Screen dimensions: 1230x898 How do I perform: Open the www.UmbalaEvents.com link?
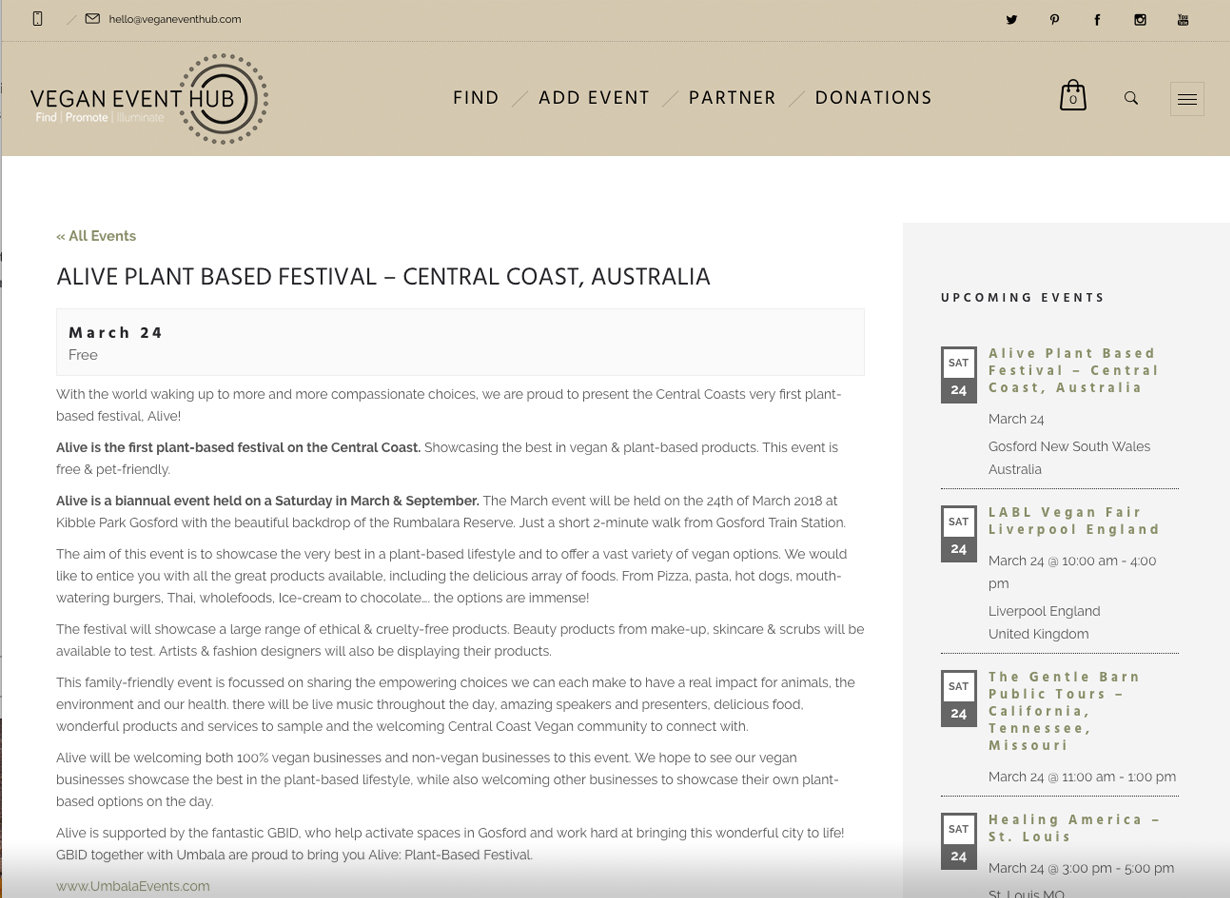point(133,886)
